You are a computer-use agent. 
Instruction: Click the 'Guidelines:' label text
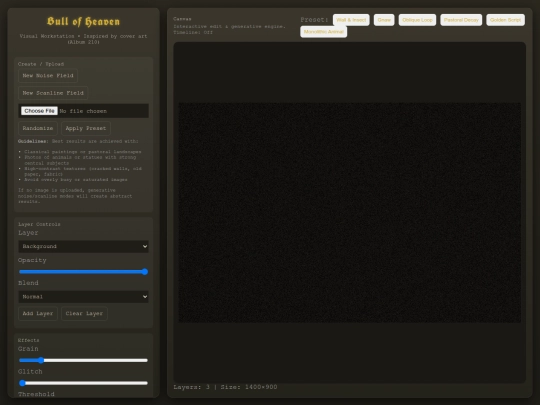click(33, 141)
